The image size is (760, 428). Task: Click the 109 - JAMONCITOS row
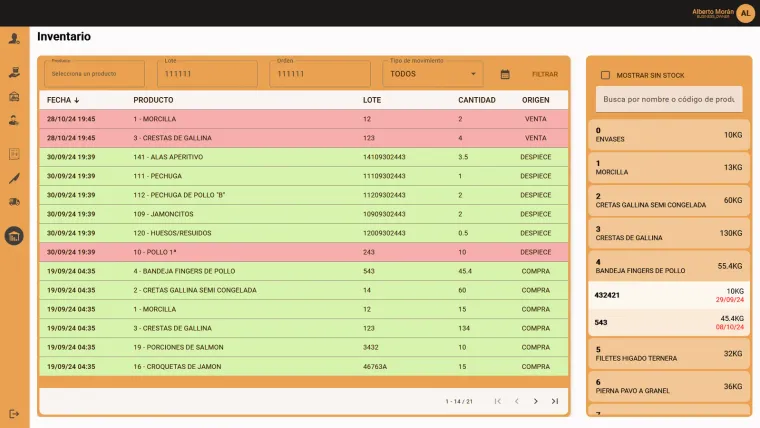tap(303, 214)
